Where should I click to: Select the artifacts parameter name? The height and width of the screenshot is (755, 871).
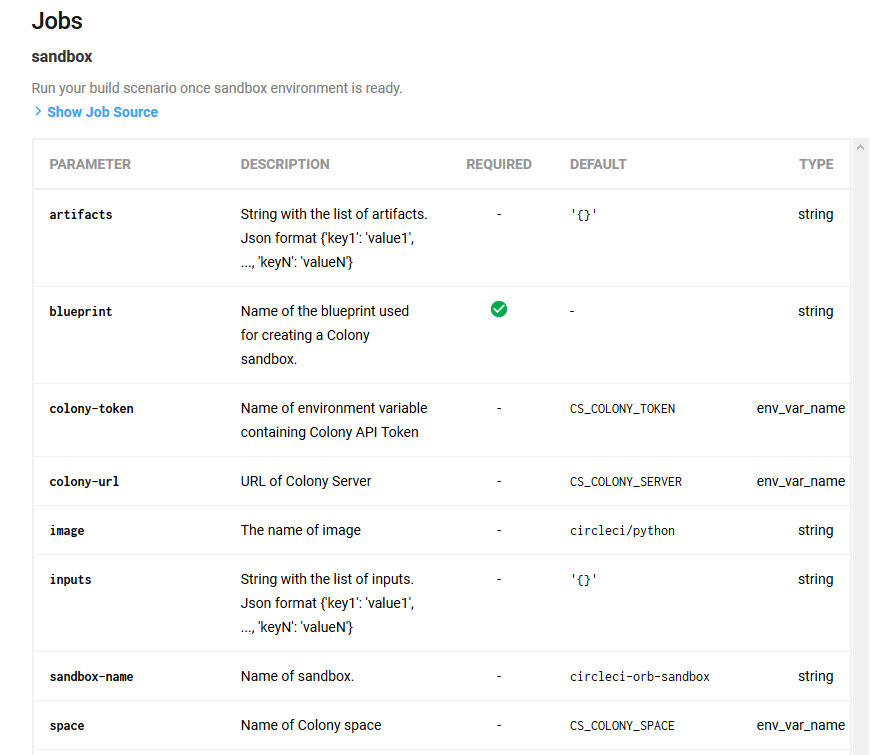80,214
